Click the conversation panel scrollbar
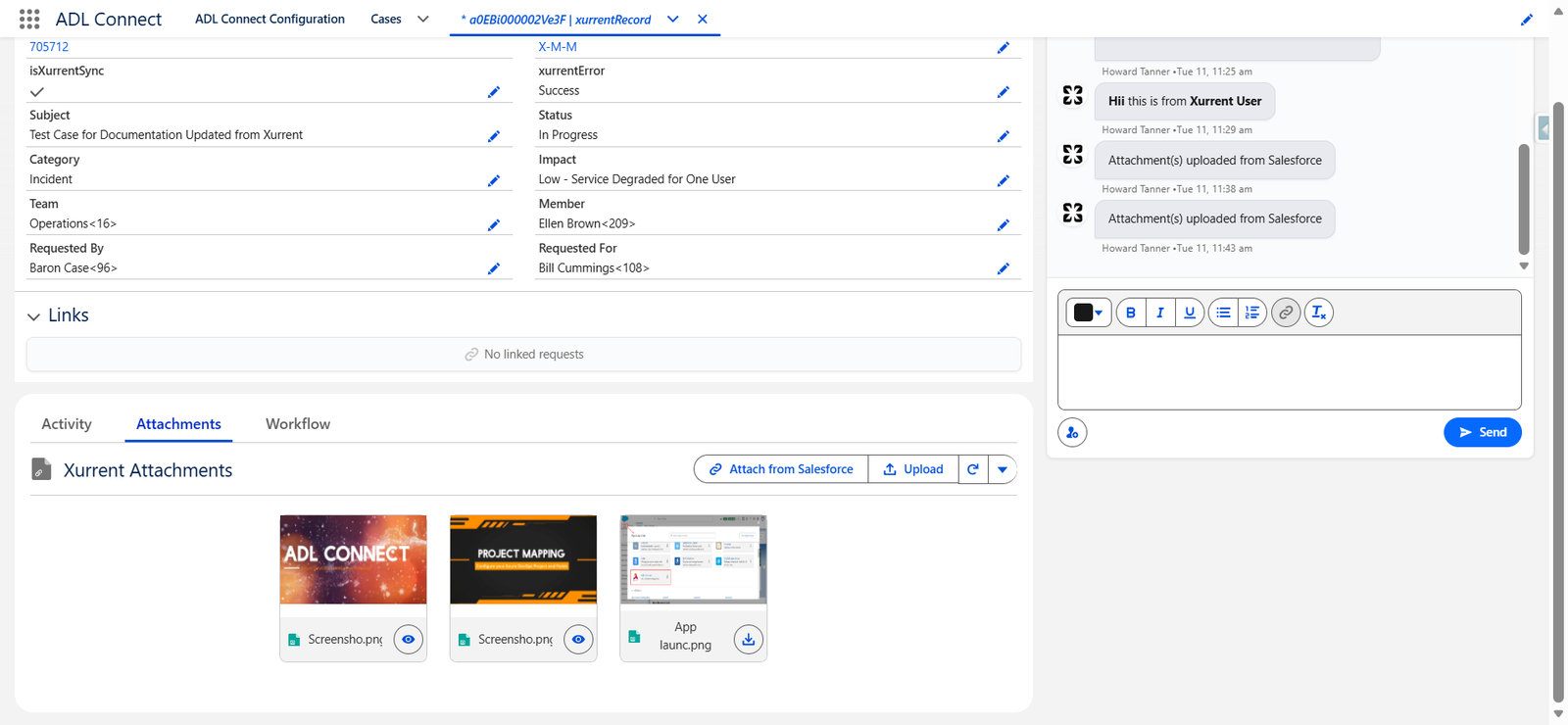This screenshot has width=1568, height=725. coord(1524,199)
